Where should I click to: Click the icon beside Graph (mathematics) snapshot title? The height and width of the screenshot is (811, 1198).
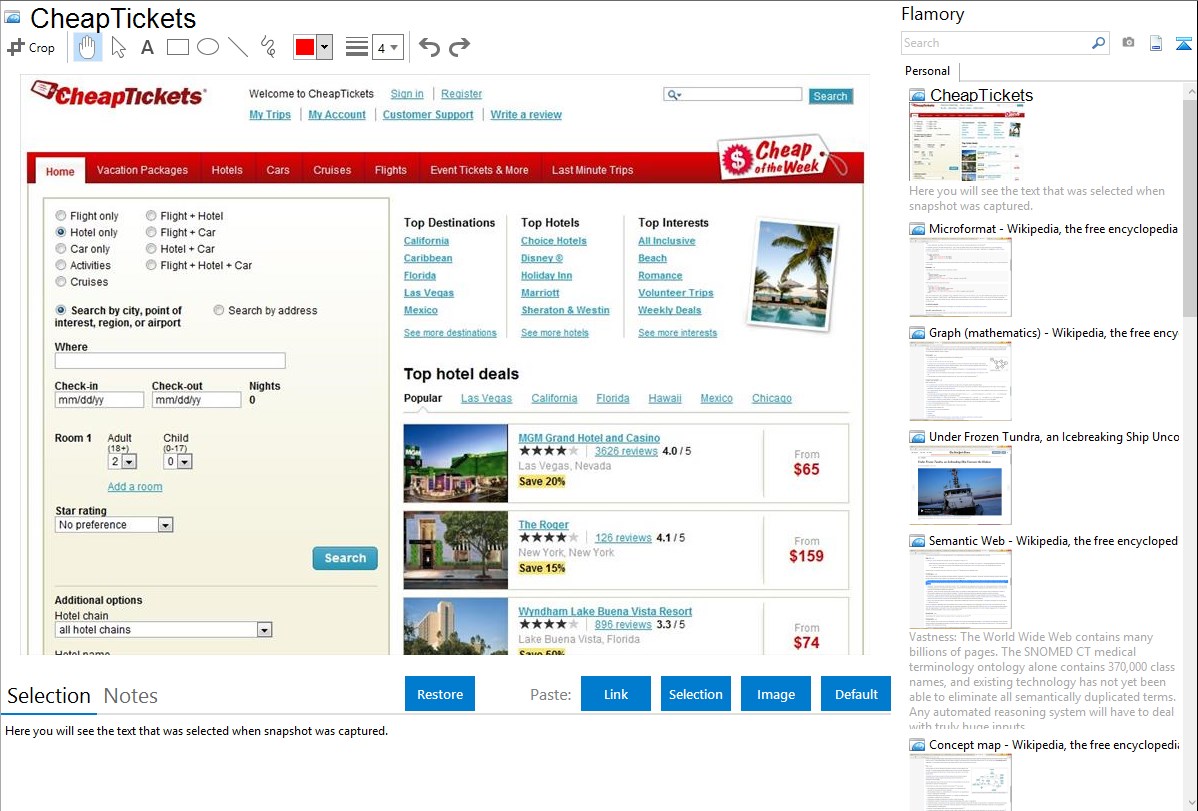pyautogui.click(x=917, y=333)
